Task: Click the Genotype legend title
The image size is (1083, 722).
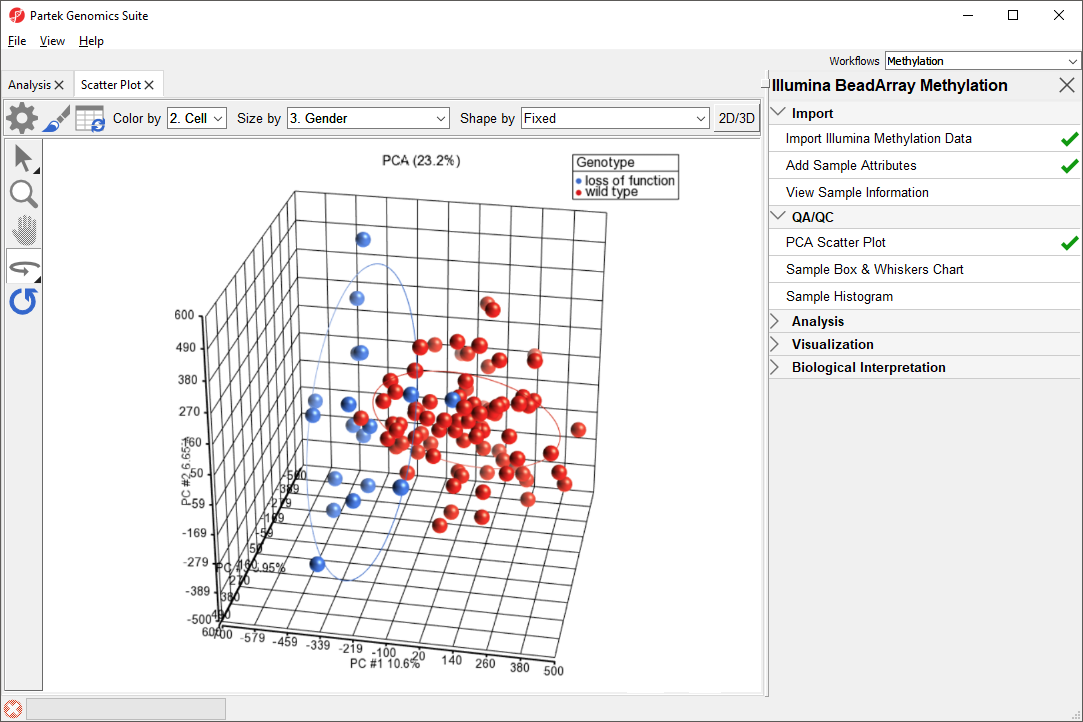Action: click(606, 162)
